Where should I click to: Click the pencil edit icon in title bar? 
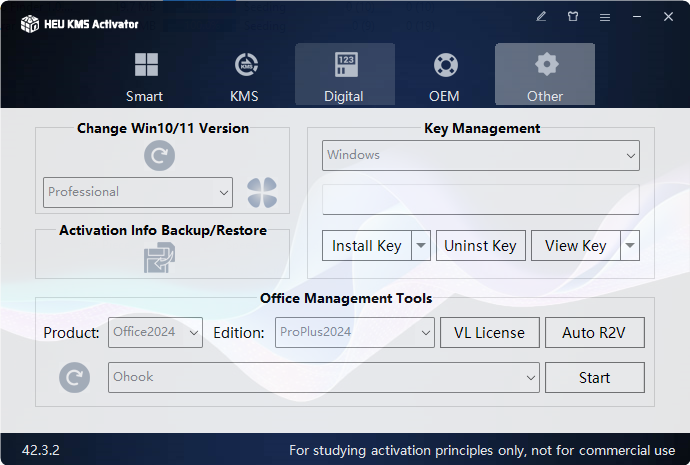pyautogui.click(x=541, y=17)
